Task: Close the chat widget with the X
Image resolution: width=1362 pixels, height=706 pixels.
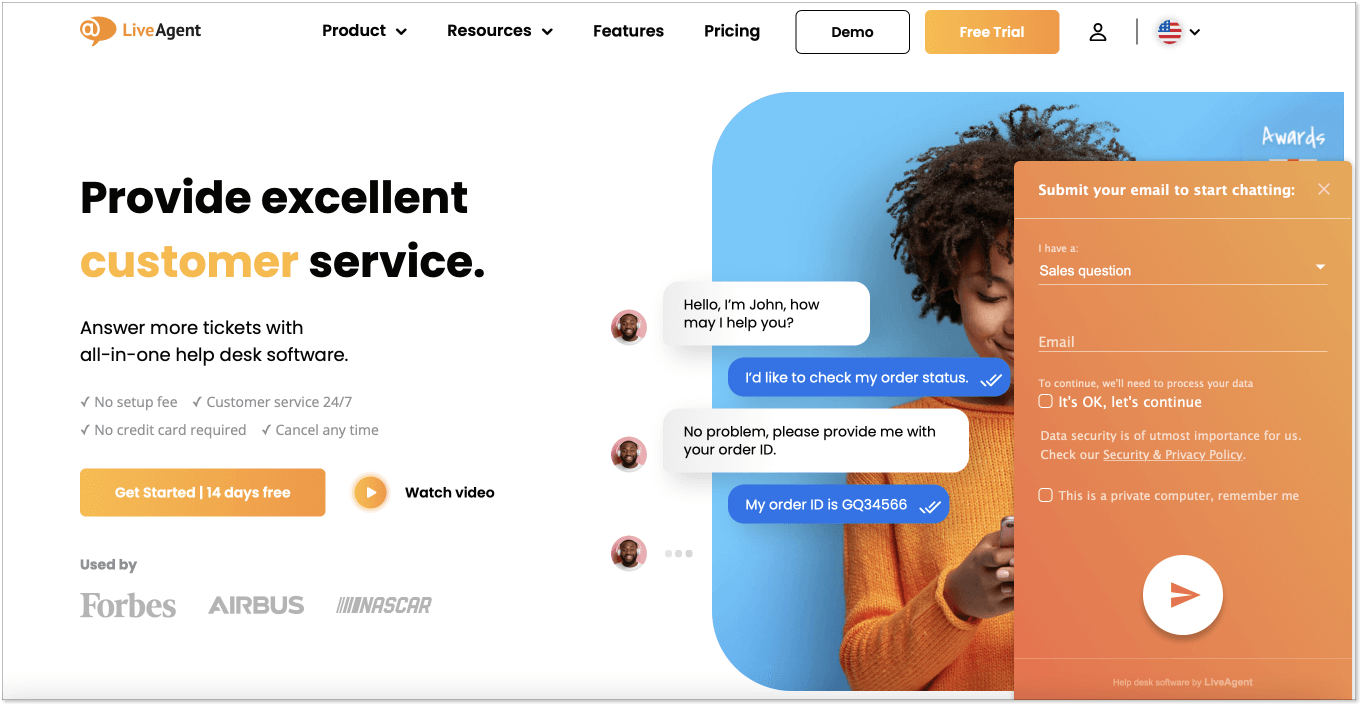Action: (1324, 189)
